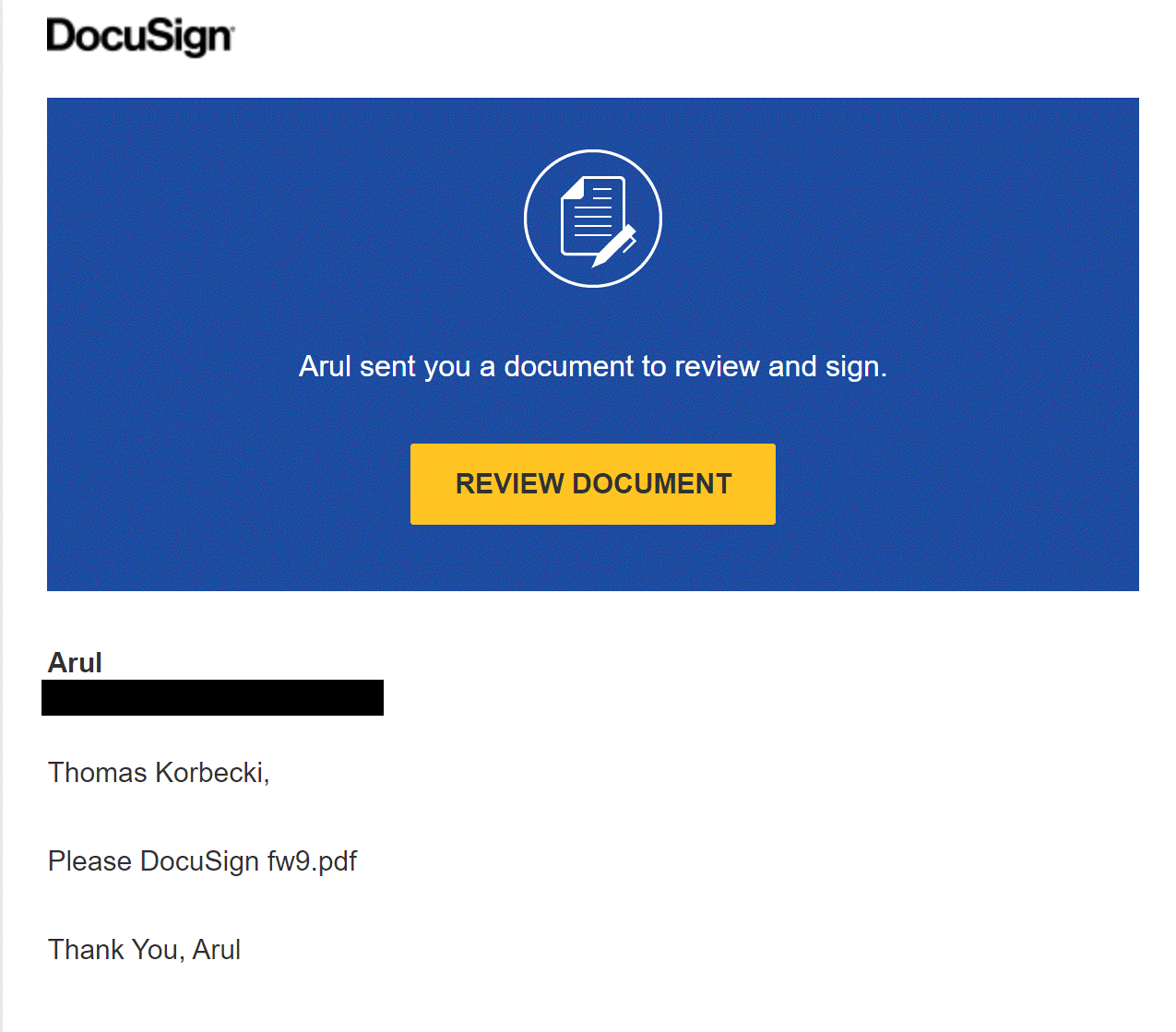Click the "Docu" part of the DocuSign logo
The height and width of the screenshot is (1032, 1176).
[x=96, y=36]
